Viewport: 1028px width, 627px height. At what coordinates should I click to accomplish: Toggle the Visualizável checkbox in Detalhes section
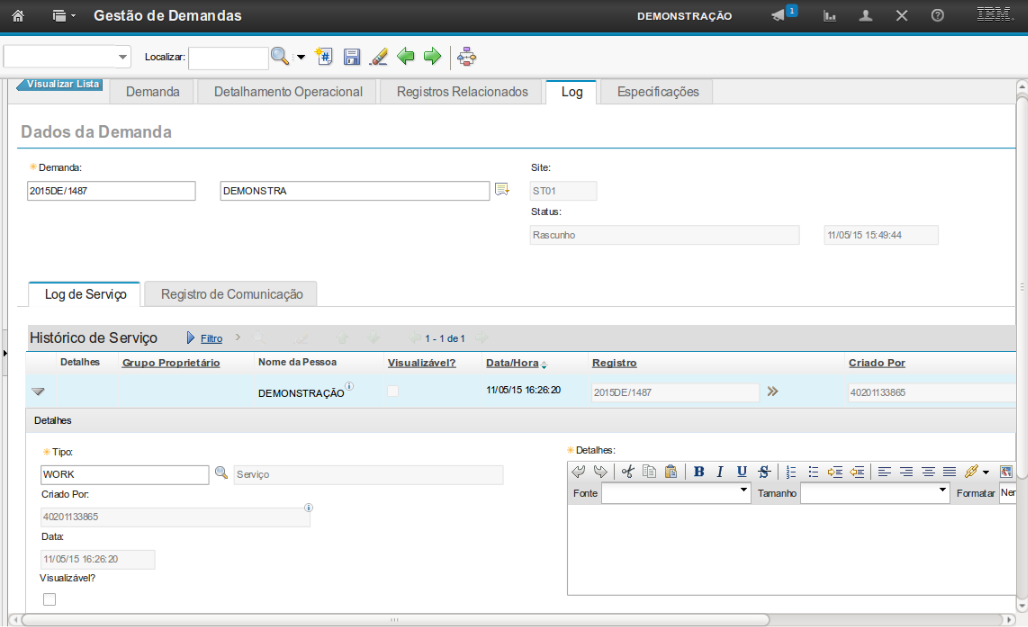pos(49,599)
